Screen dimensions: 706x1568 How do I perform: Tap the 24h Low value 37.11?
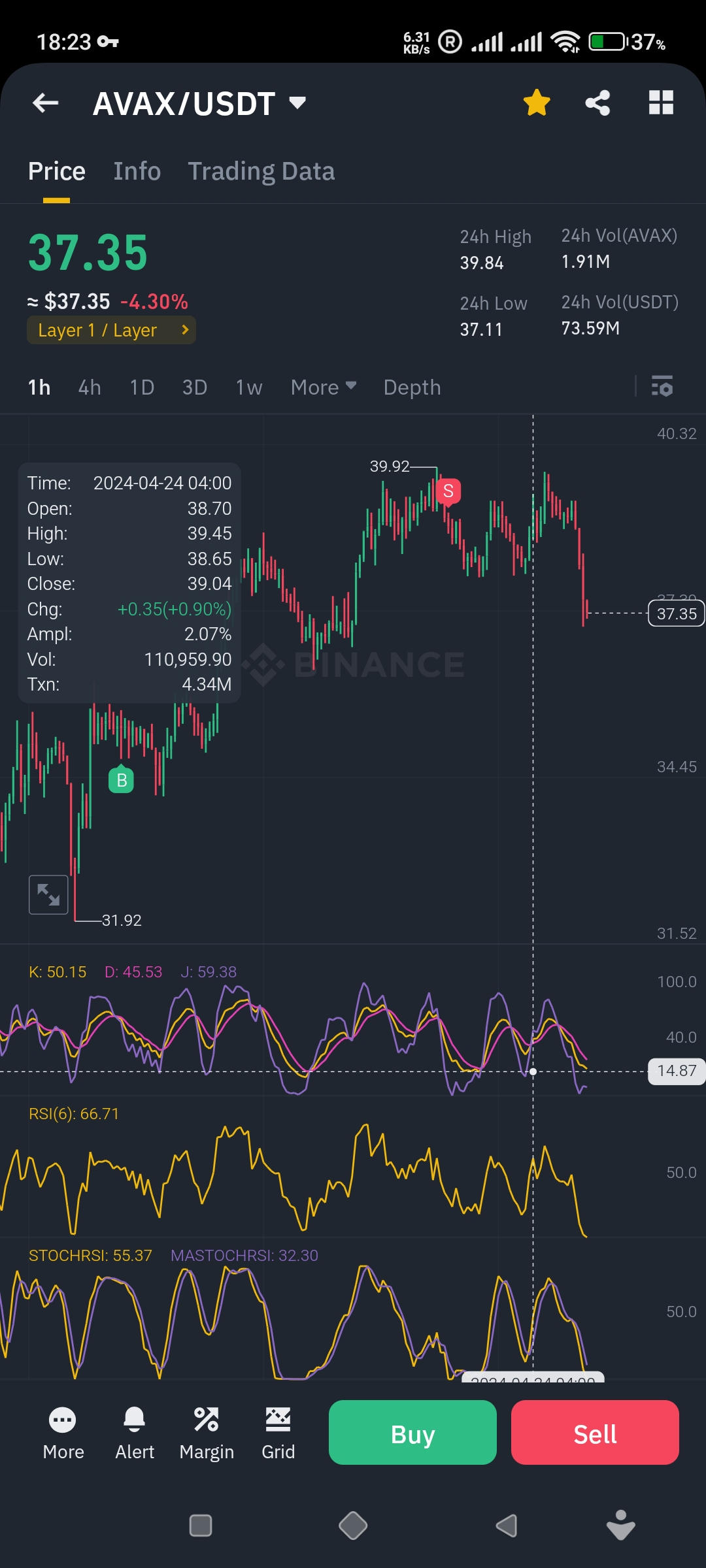[x=481, y=329]
